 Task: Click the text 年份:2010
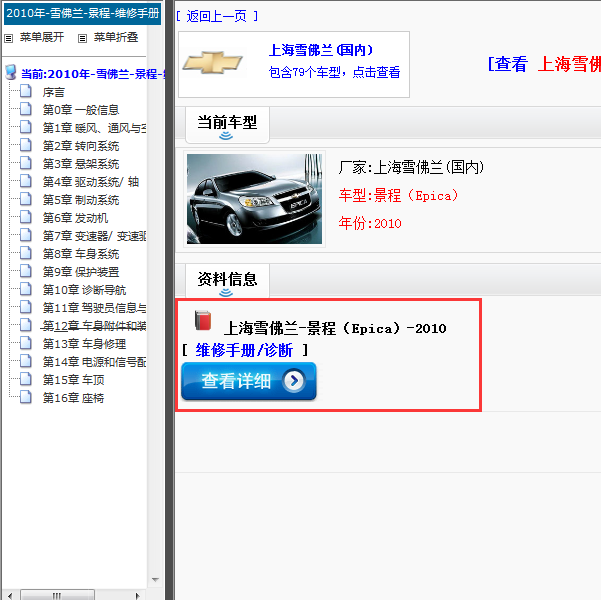click(x=370, y=223)
